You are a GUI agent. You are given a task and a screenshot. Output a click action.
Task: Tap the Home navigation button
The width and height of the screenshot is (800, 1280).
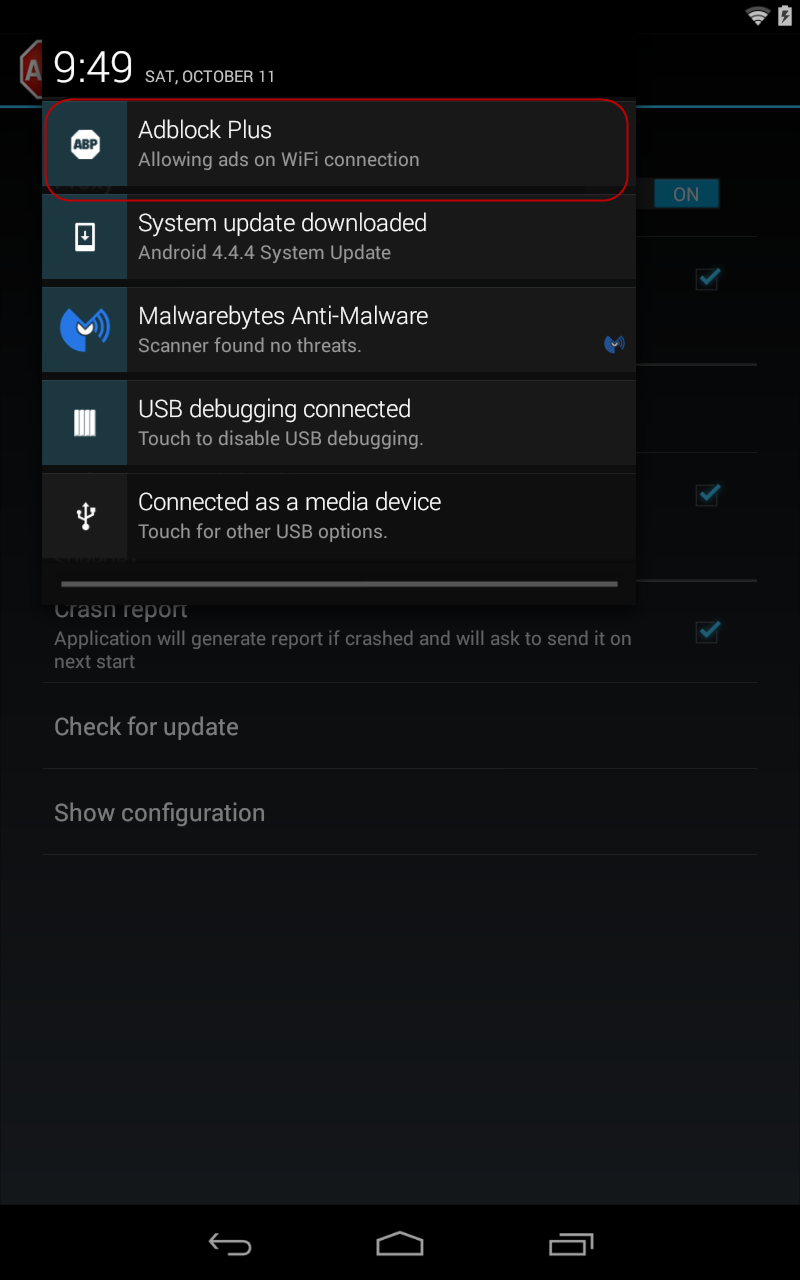400,1243
